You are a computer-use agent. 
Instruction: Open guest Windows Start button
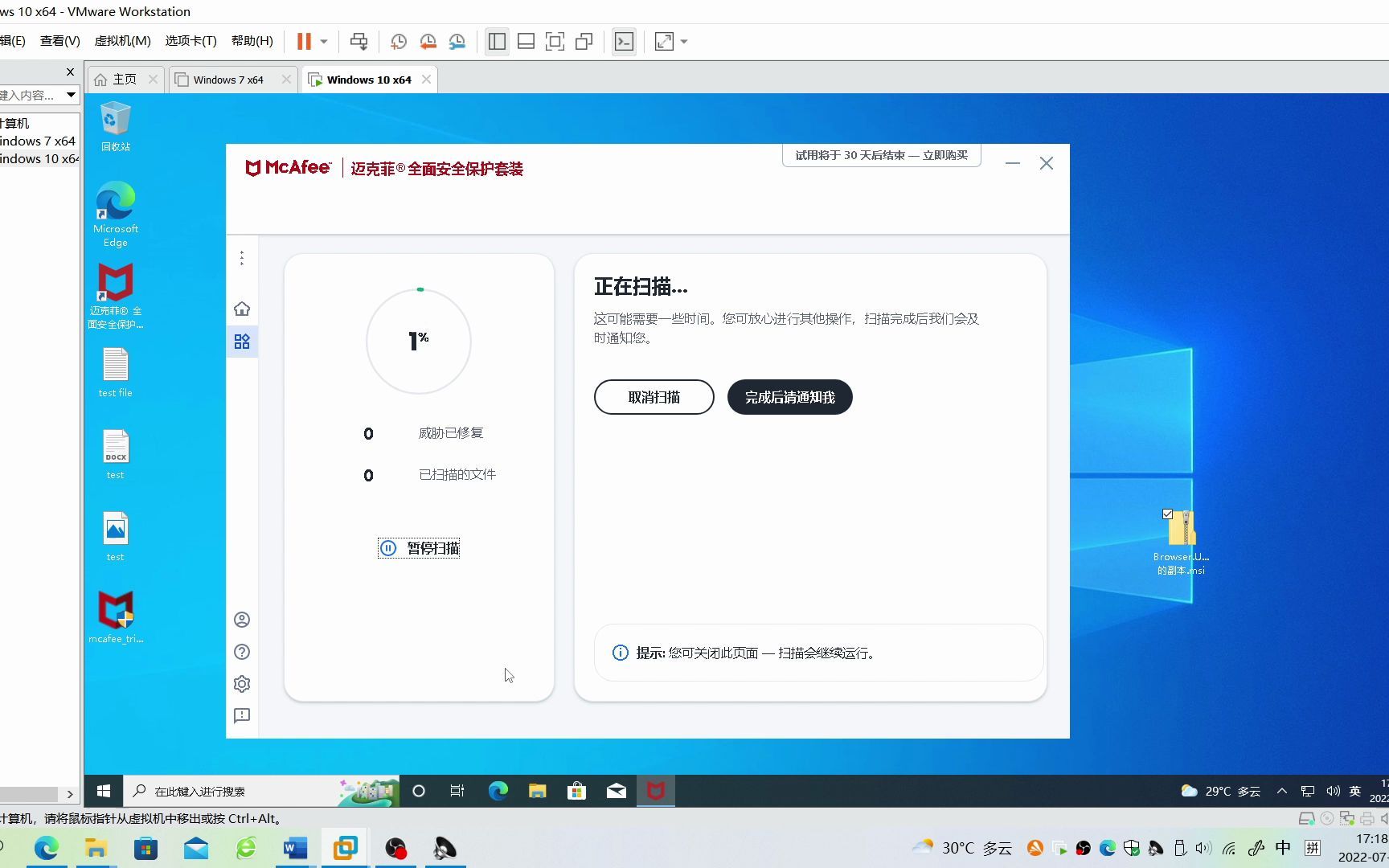click(104, 791)
